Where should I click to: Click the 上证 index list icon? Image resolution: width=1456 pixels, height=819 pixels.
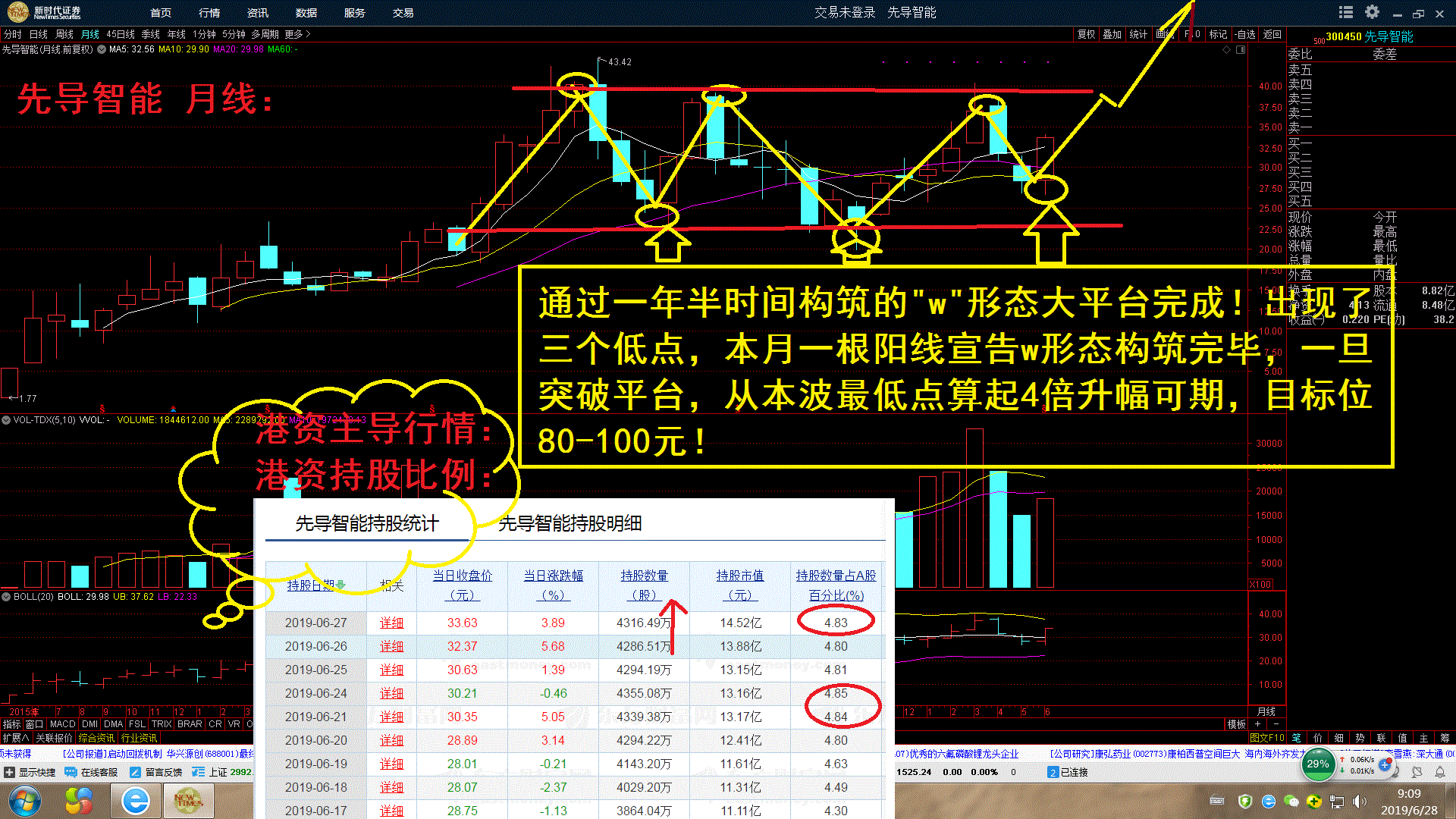198,772
